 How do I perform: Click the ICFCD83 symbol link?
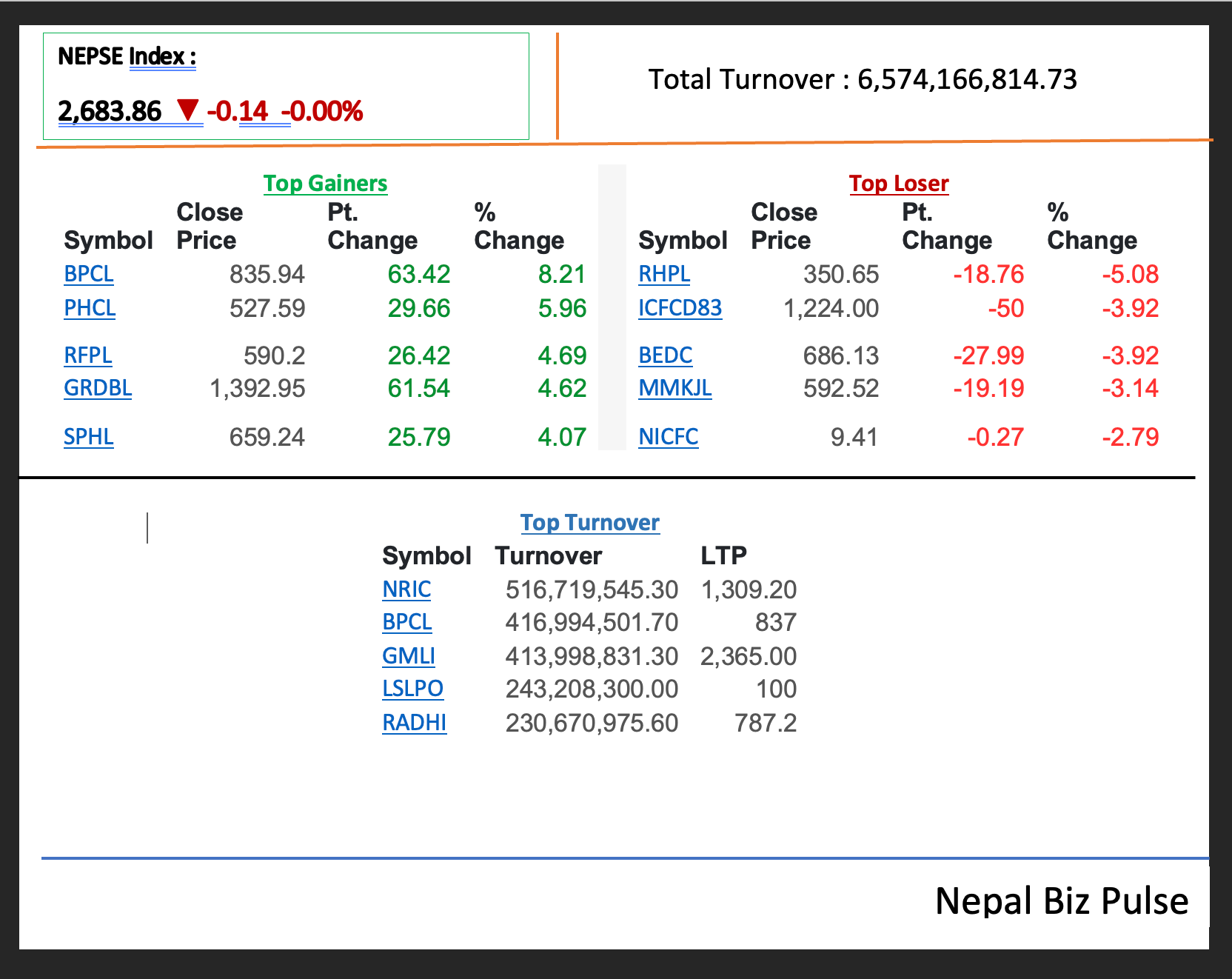tap(680, 308)
